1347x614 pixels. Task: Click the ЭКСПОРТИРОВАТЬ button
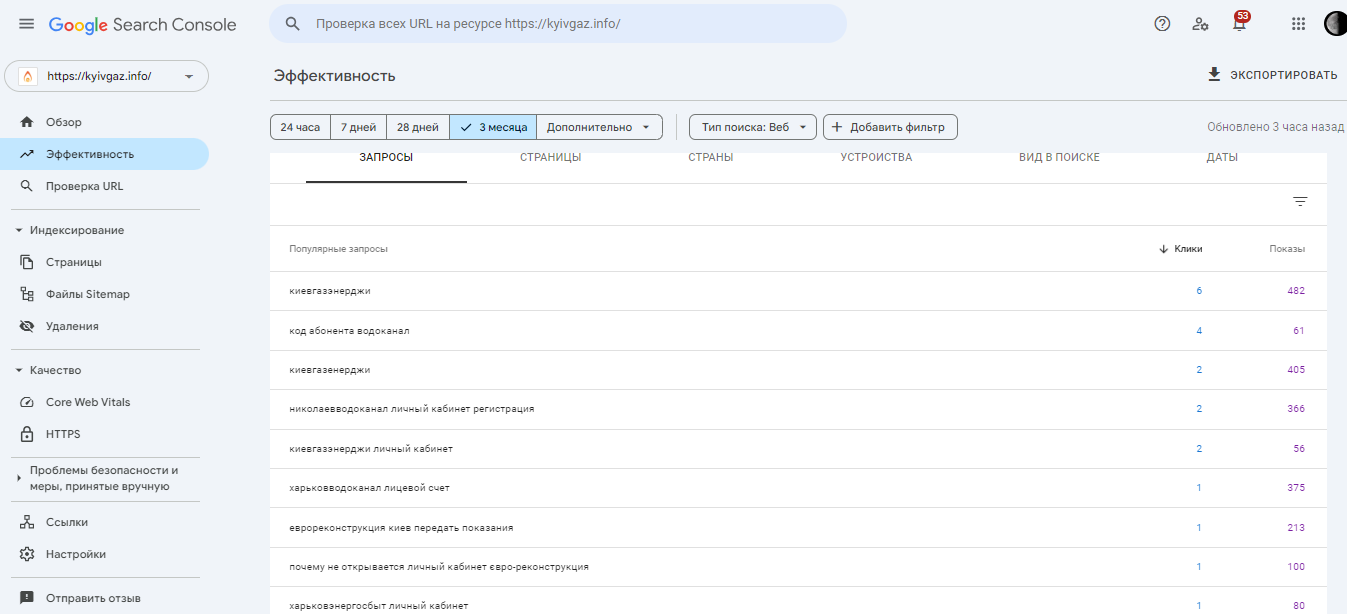pos(1272,75)
